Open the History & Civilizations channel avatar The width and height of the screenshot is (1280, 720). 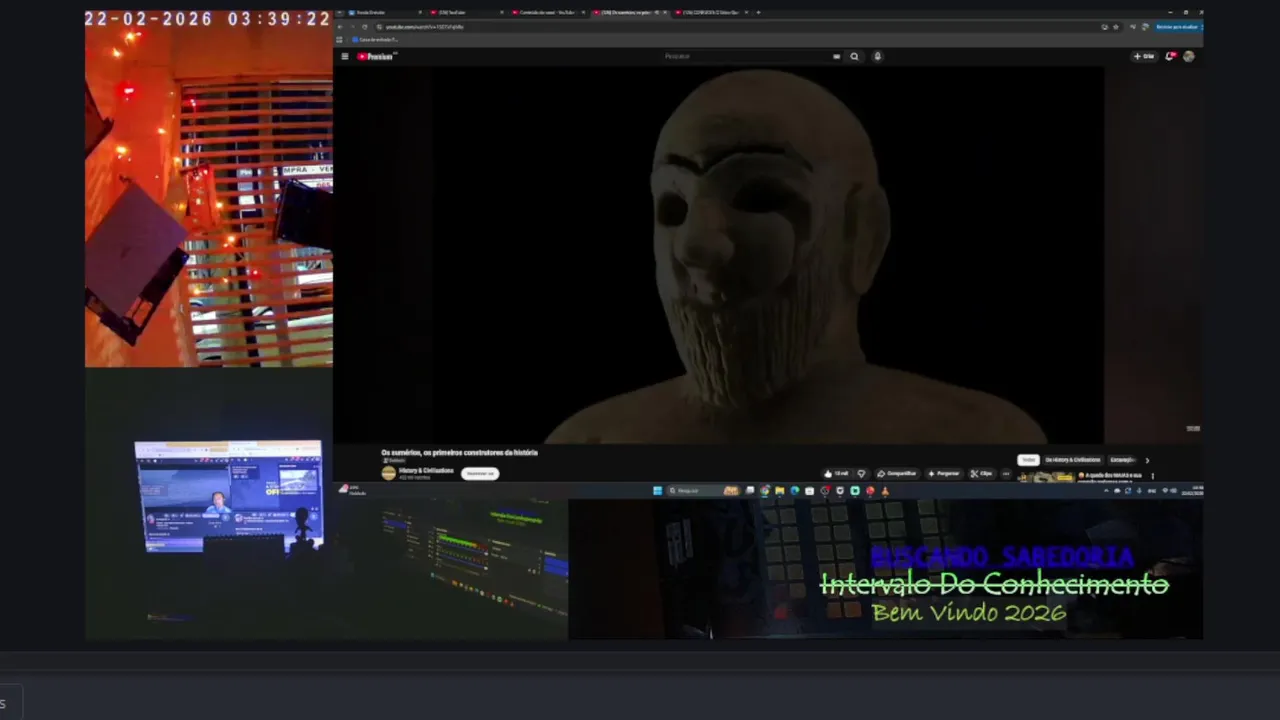tap(388, 473)
